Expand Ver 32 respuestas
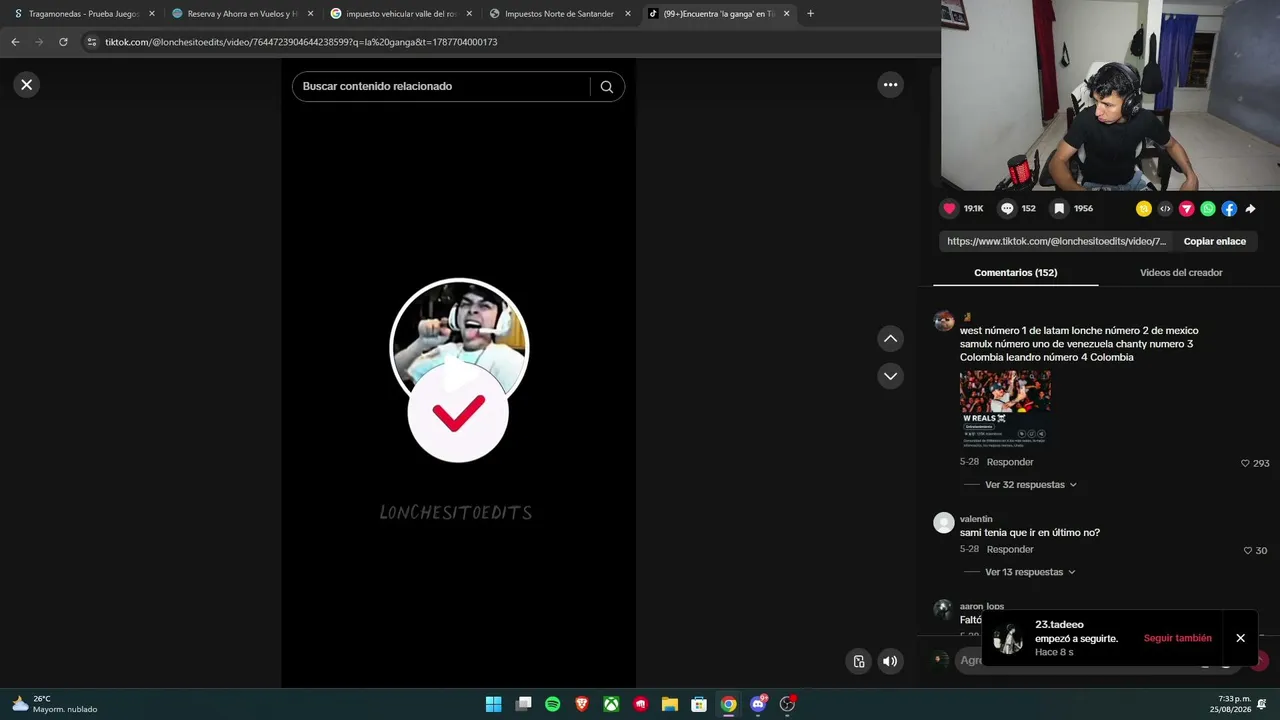Viewport: 1280px width, 720px height. (1030, 485)
